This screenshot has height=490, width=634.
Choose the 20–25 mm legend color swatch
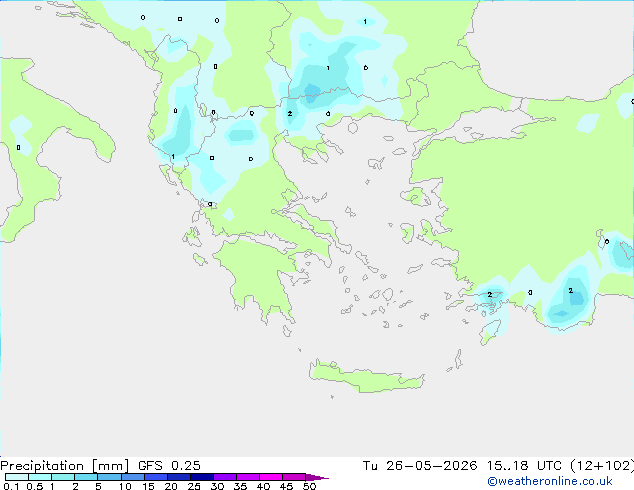178,477
